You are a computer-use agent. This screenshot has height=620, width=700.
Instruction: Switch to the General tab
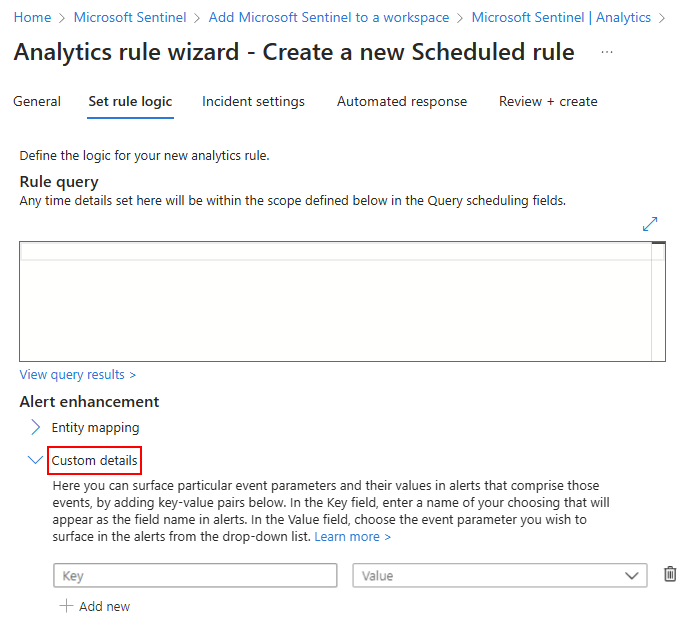(37, 101)
